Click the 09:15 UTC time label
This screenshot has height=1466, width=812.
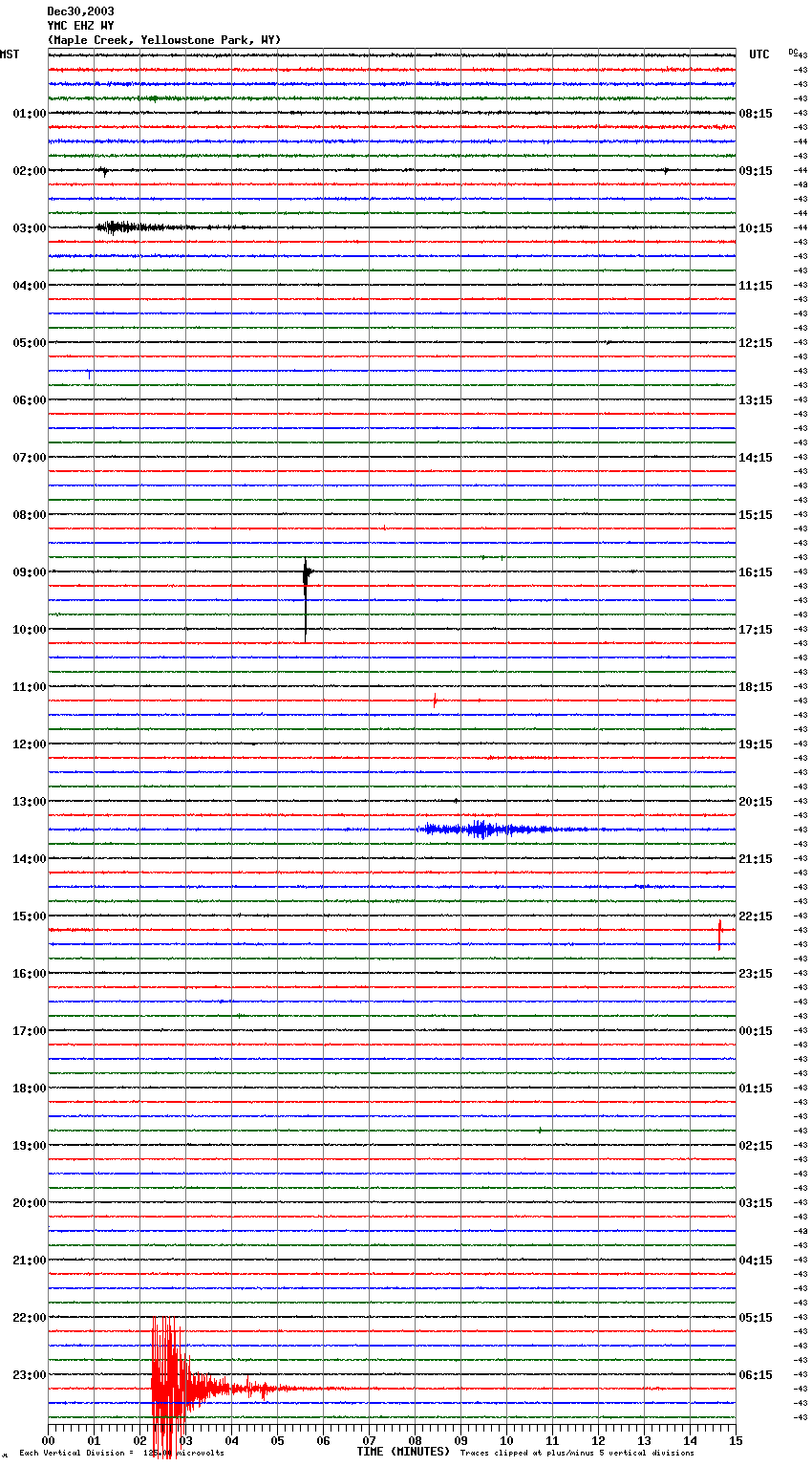(x=756, y=171)
